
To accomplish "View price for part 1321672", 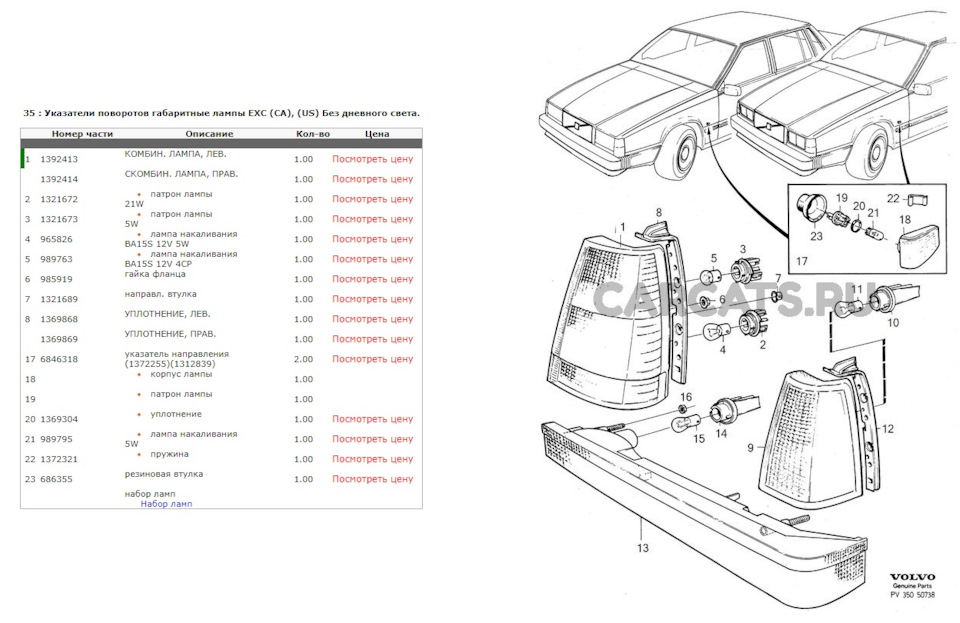I will coord(372,199).
